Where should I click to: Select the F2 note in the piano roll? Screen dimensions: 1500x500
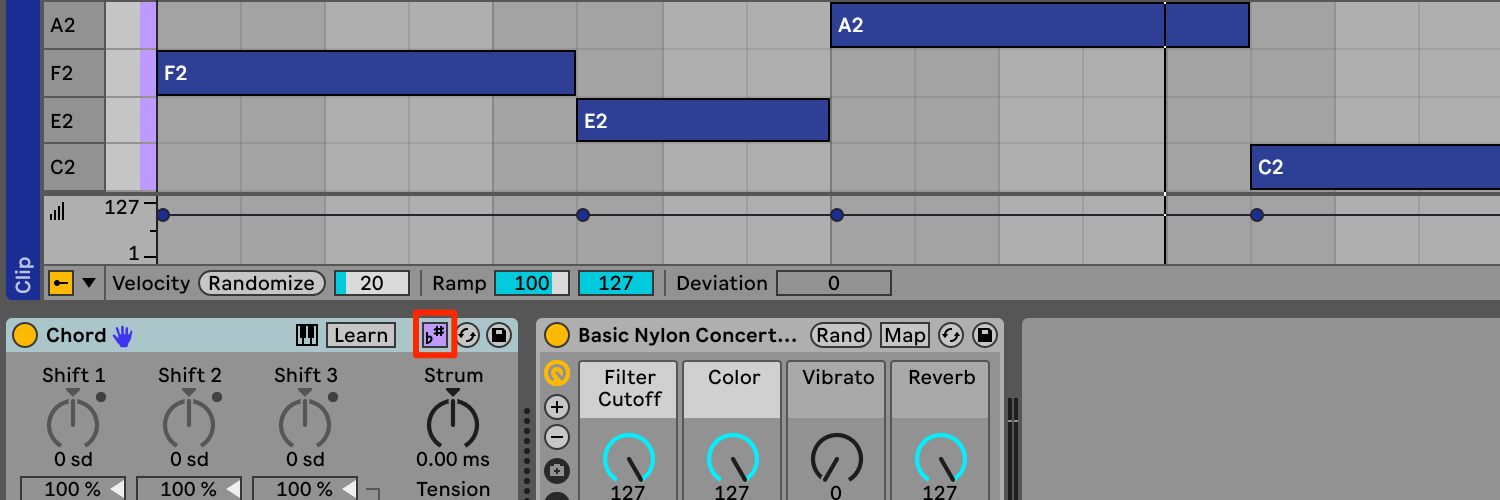coord(366,73)
